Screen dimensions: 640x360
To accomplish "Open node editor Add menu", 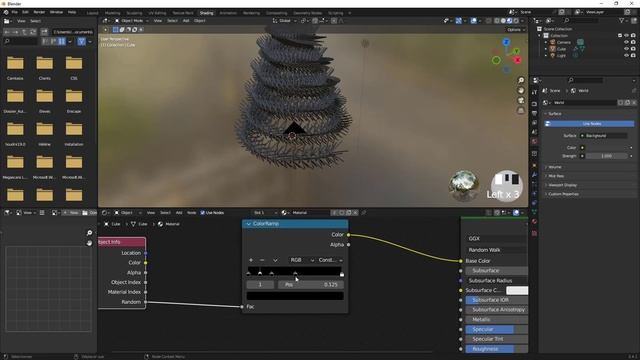I will [x=179, y=213].
